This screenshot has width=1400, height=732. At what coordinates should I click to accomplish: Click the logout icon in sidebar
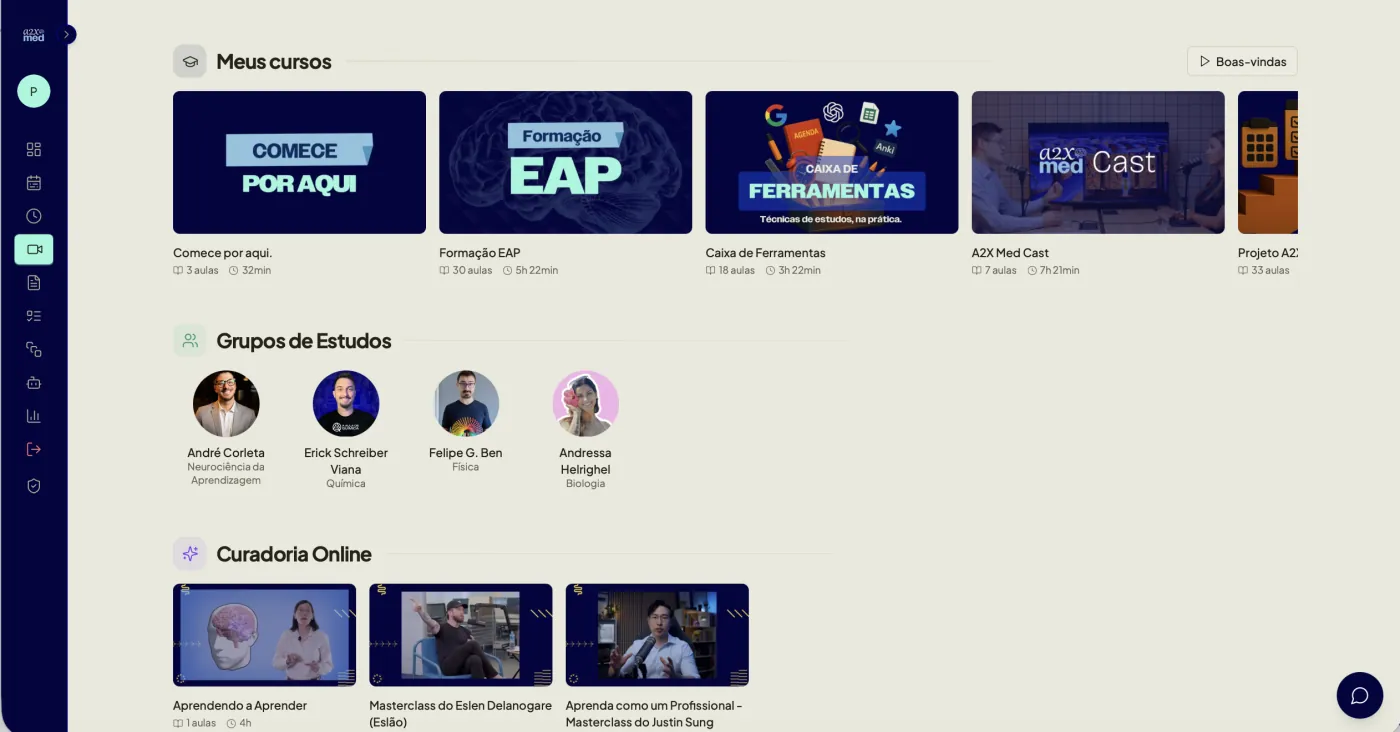point(34,450)
